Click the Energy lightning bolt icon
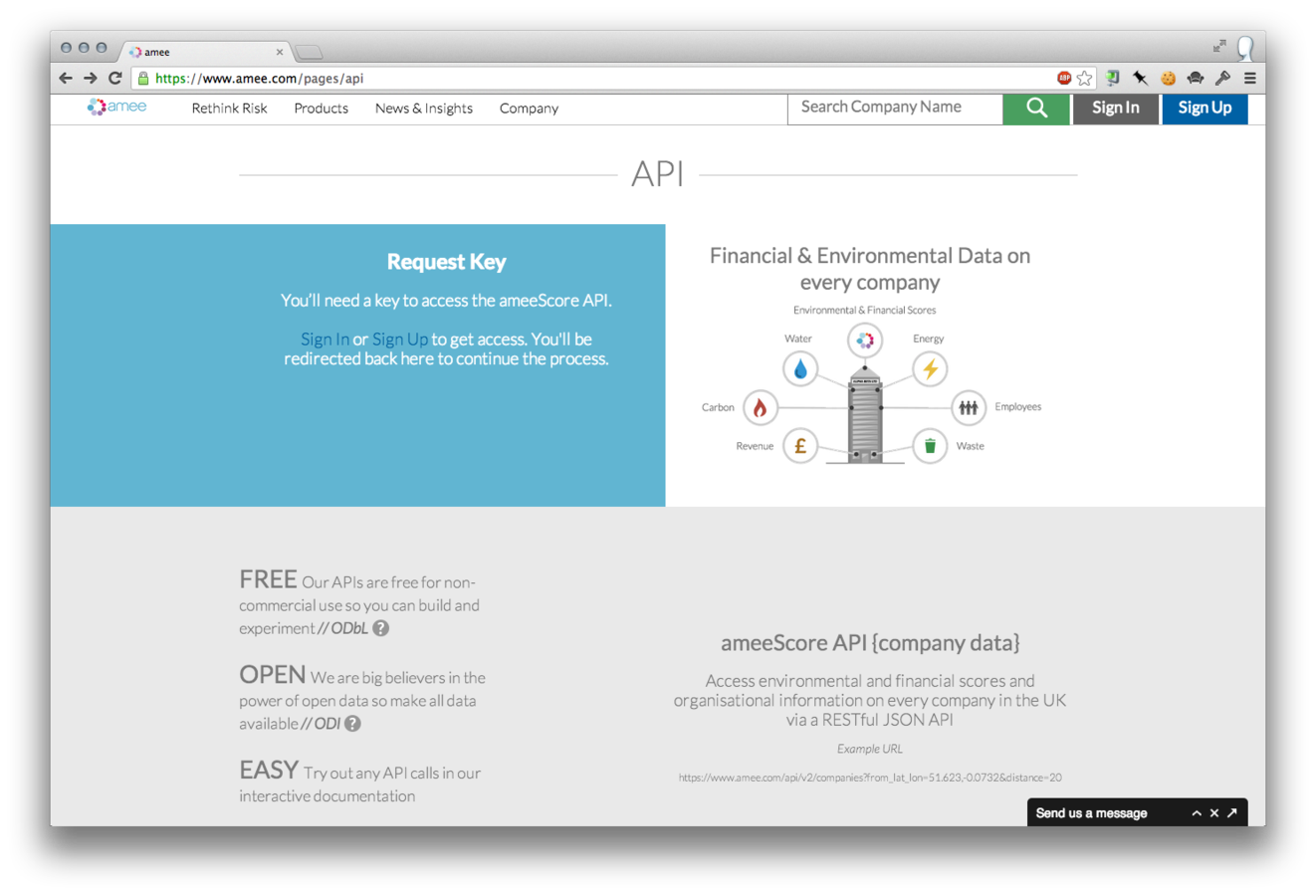The width and height of the screenshot is (1316, 896). pos(930,369)
